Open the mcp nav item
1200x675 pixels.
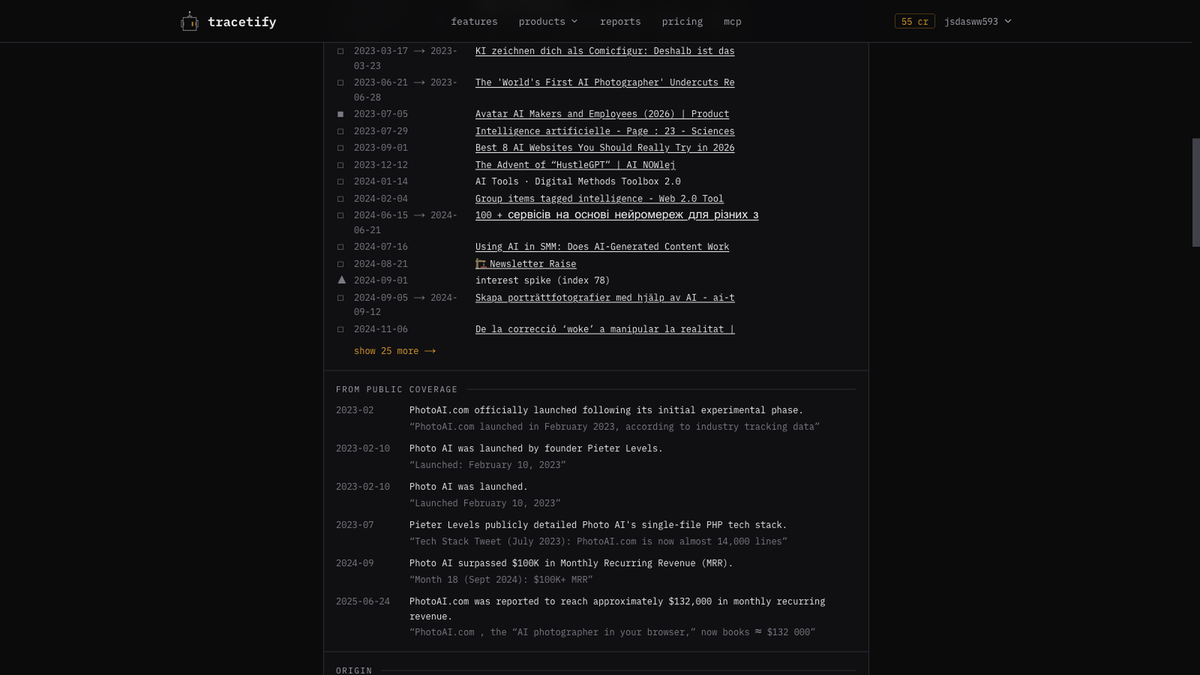point(732,21)
